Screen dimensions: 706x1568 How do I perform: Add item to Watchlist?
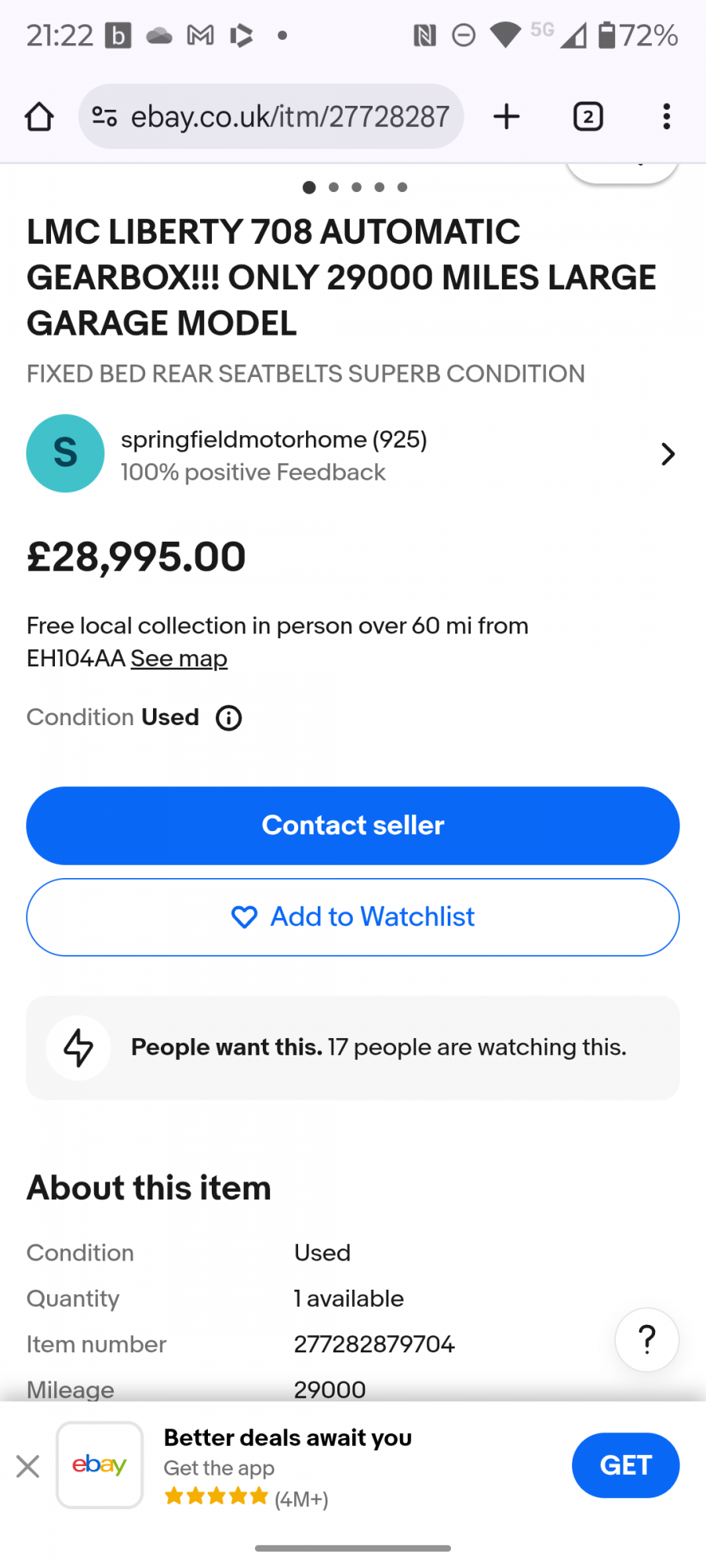click(x=353, y=917)
